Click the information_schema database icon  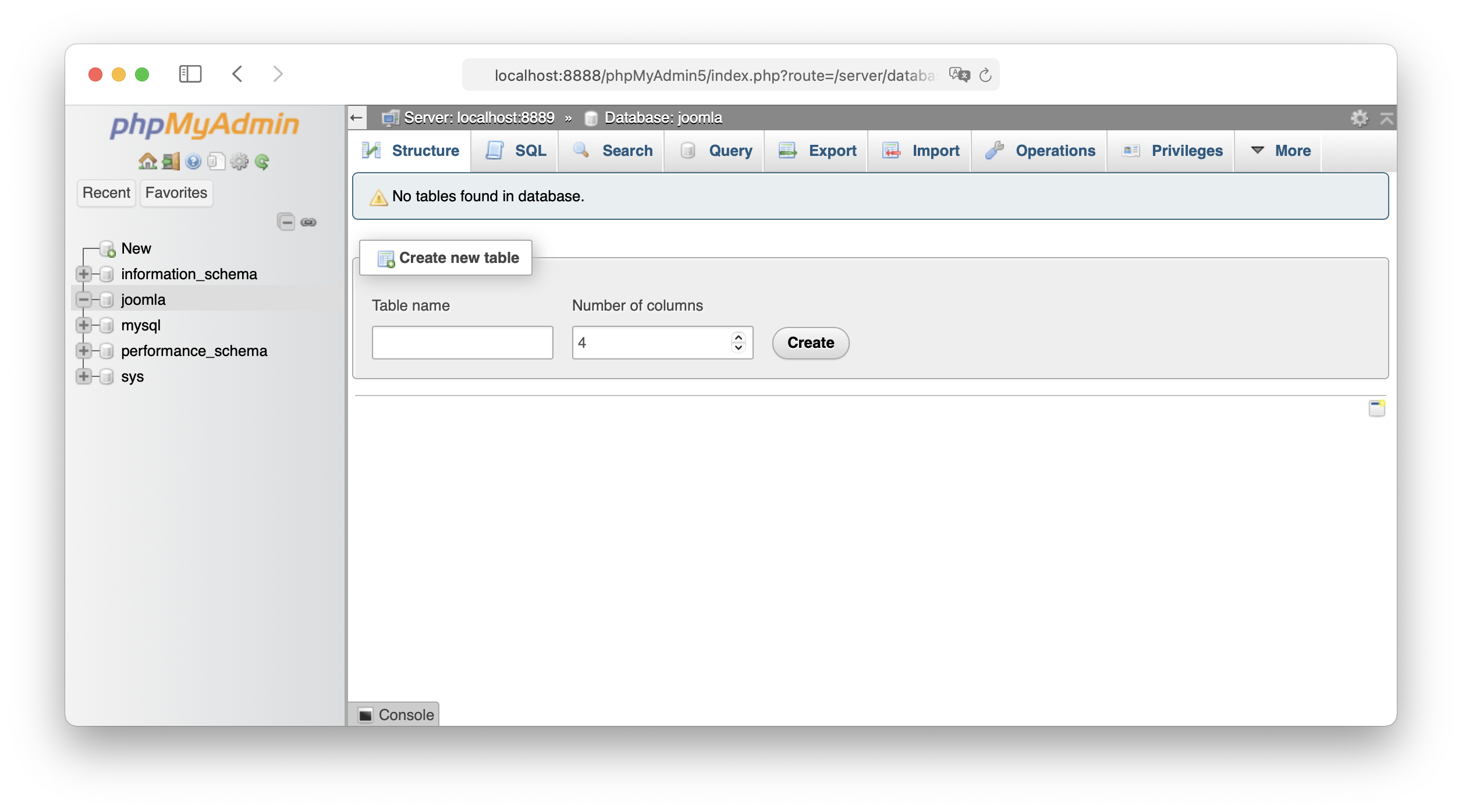(x=107, y=274)
